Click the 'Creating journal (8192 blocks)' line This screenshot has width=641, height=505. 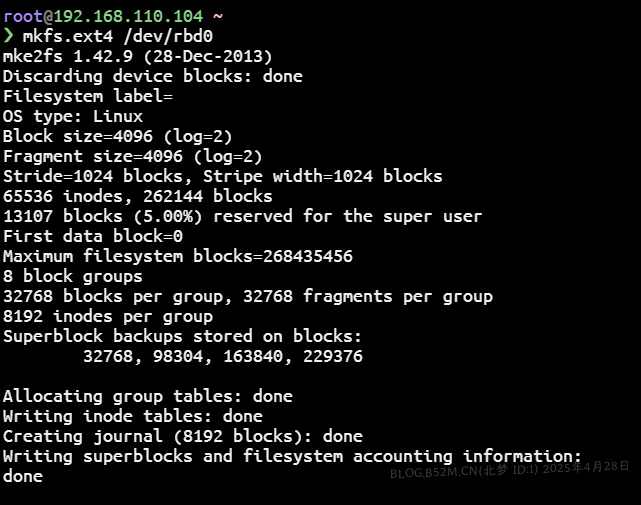(182, 436)
